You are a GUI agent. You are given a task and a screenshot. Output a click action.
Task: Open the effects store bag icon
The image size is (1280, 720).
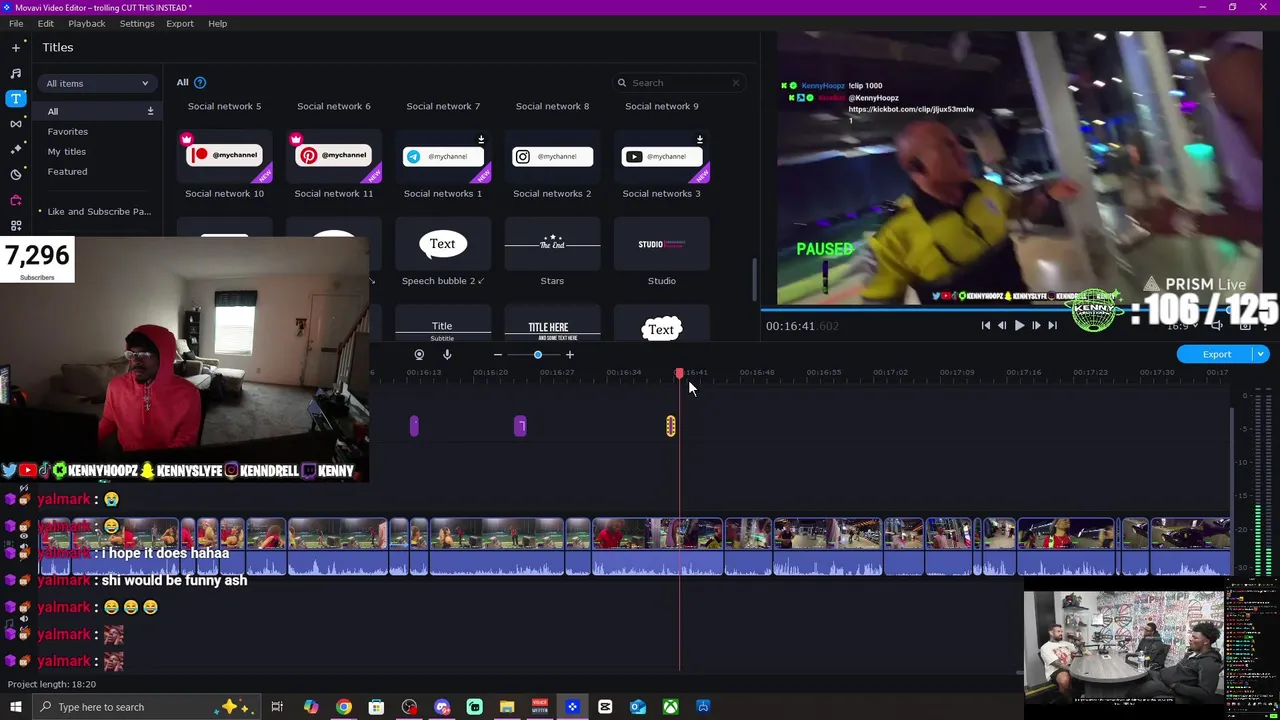coord(16,200)
